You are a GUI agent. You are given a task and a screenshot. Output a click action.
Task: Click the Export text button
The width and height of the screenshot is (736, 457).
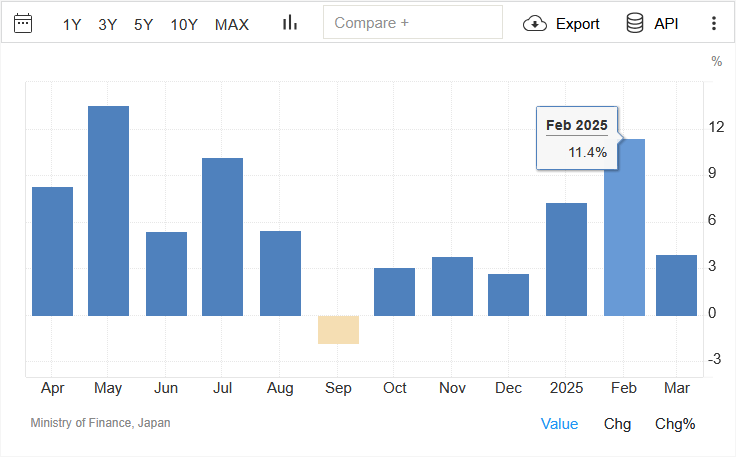(x=577, y=24)
